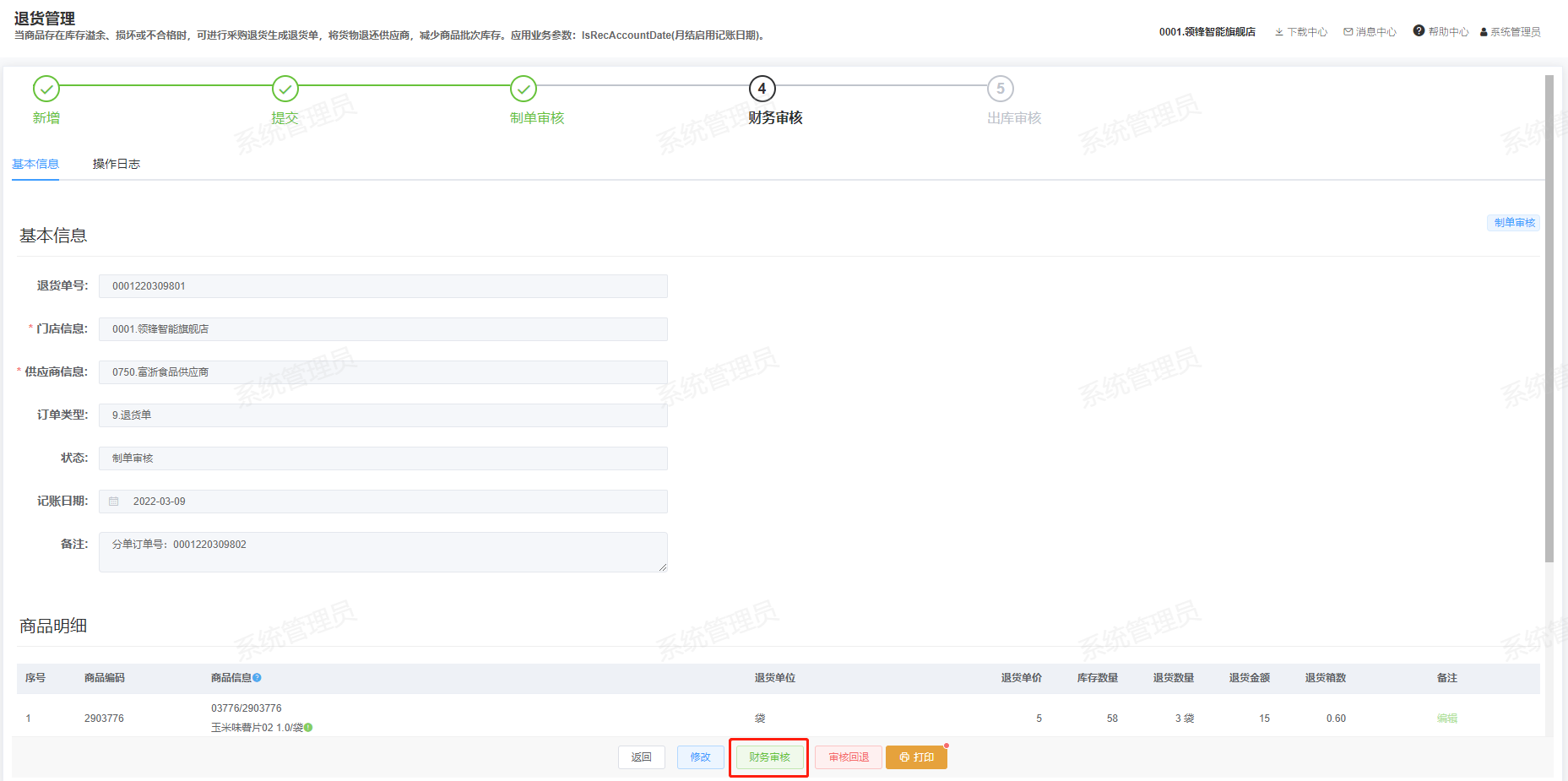Click the info icon beside 商品信息 header

point(258,678)
